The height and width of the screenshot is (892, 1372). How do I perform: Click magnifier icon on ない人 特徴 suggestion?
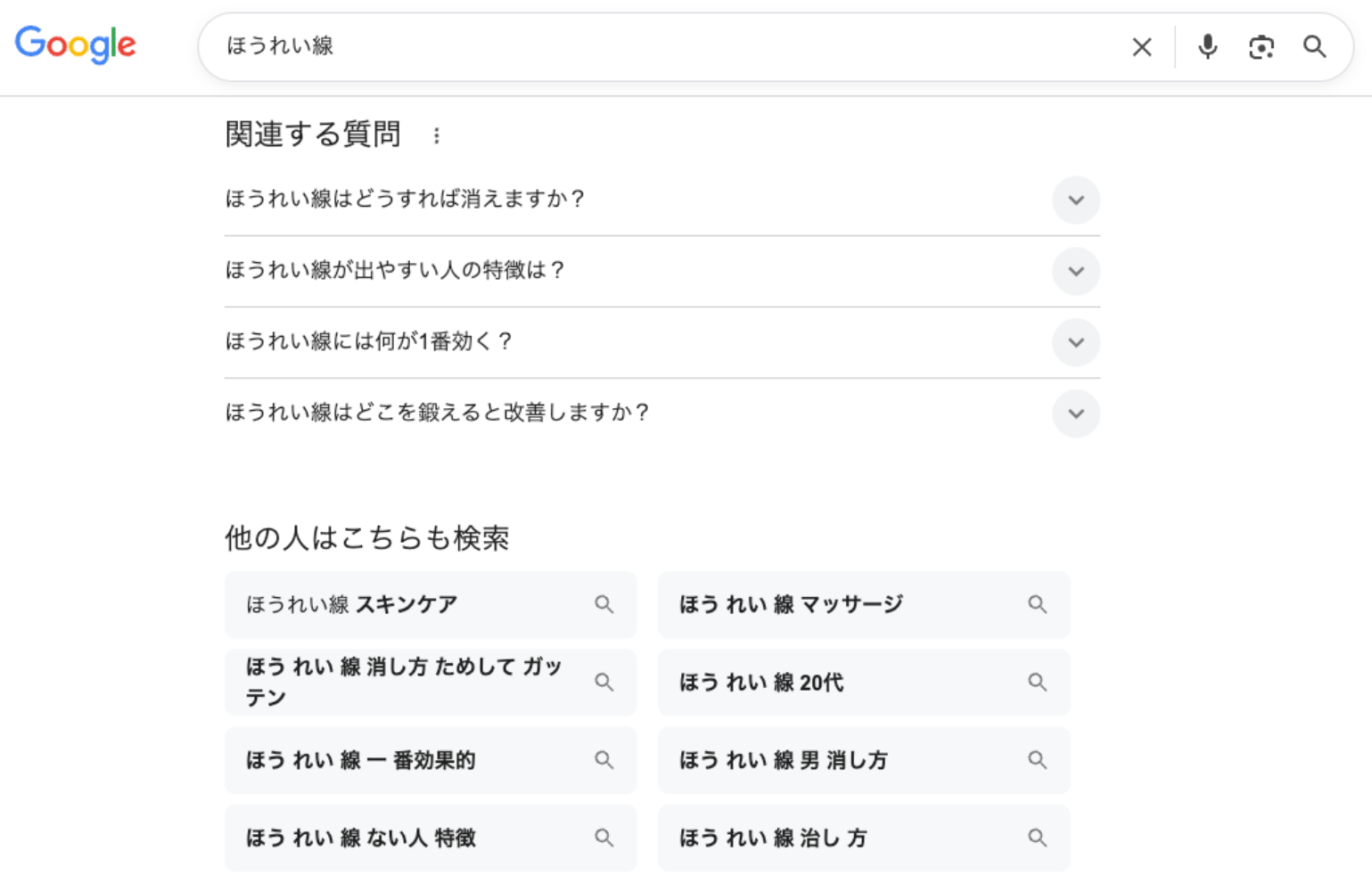(604, 838)
